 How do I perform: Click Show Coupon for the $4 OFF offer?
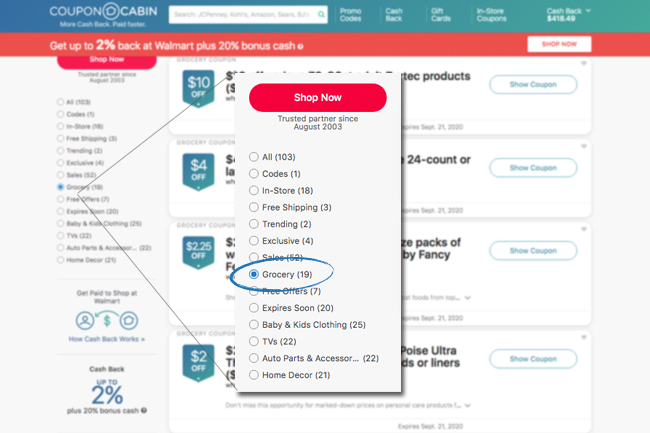(533, 168)
